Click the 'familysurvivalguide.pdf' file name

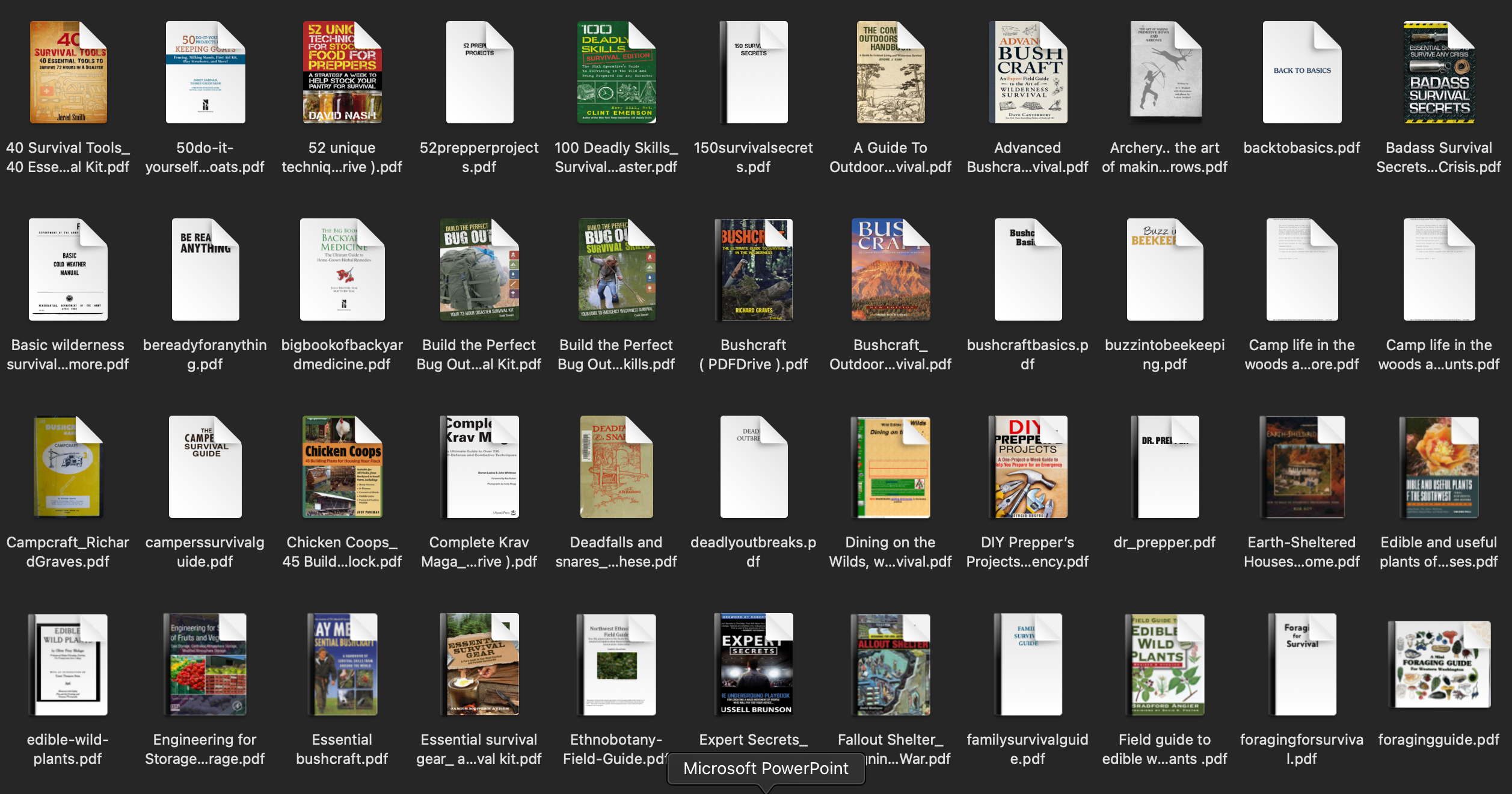coord(1028,749)
